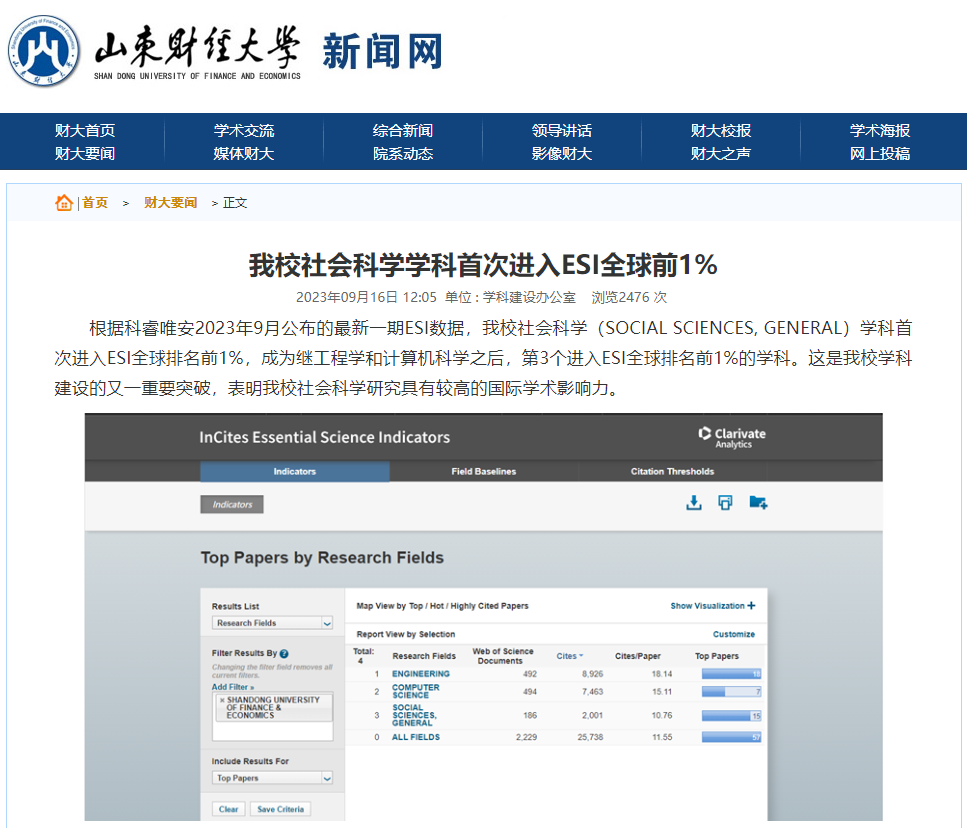This screenshot has width=967, height=828.
Task: Click the orange home icon in breadcrumb
Action: click(x=64, y=203)
